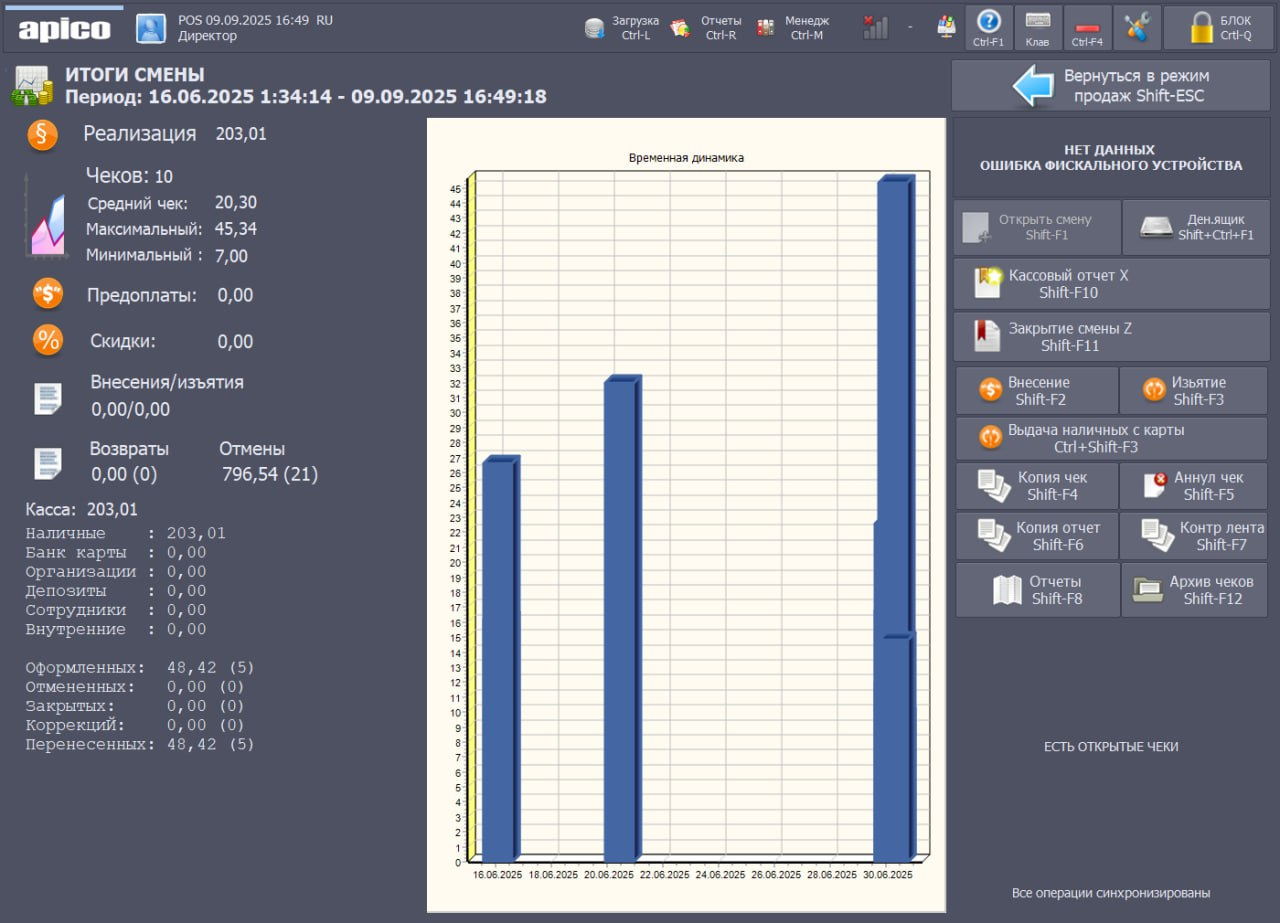Image resolution: width=1280 pixels, height=923 pixels.
Task: Click the signal strength status icon
Action: point(875,28)
